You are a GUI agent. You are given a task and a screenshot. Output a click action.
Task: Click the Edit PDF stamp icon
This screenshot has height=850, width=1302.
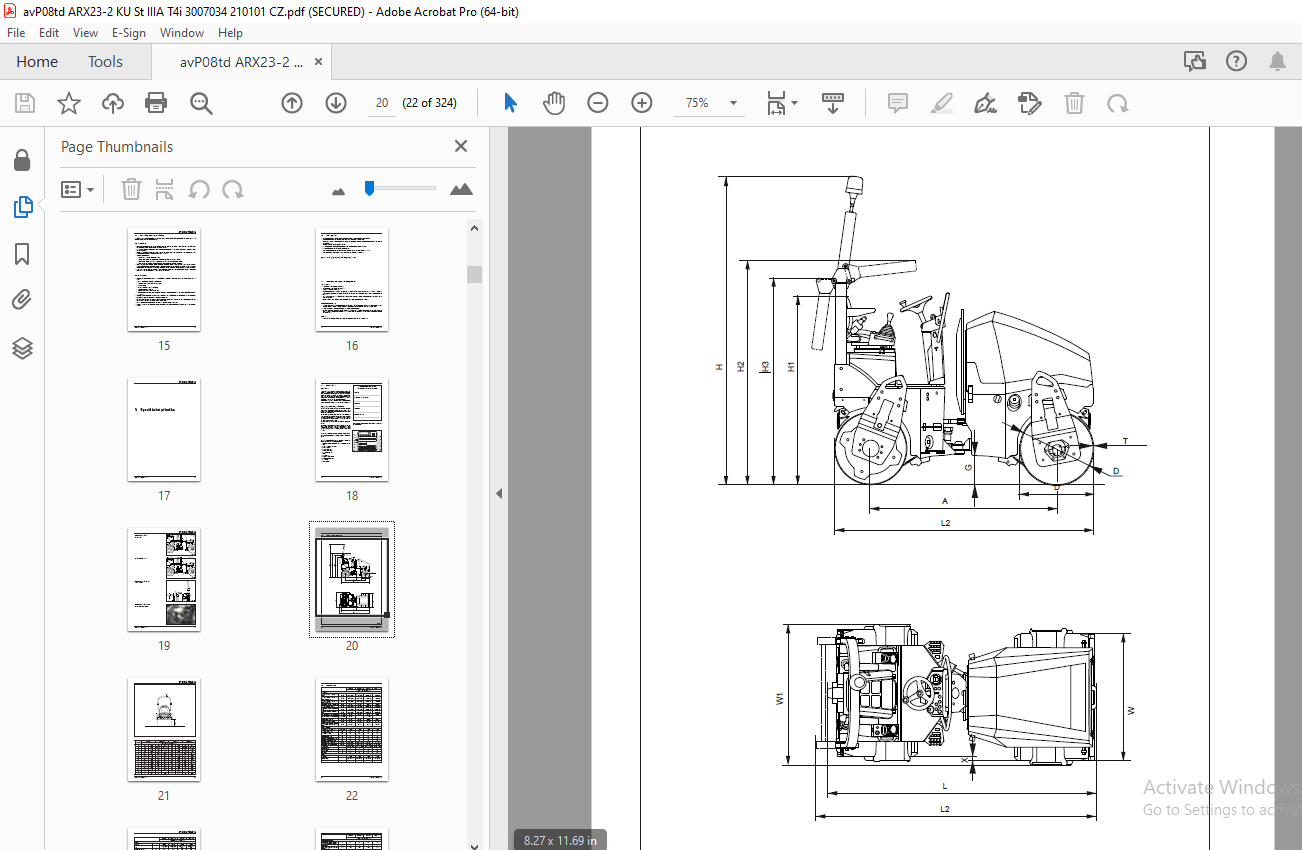1030,103
